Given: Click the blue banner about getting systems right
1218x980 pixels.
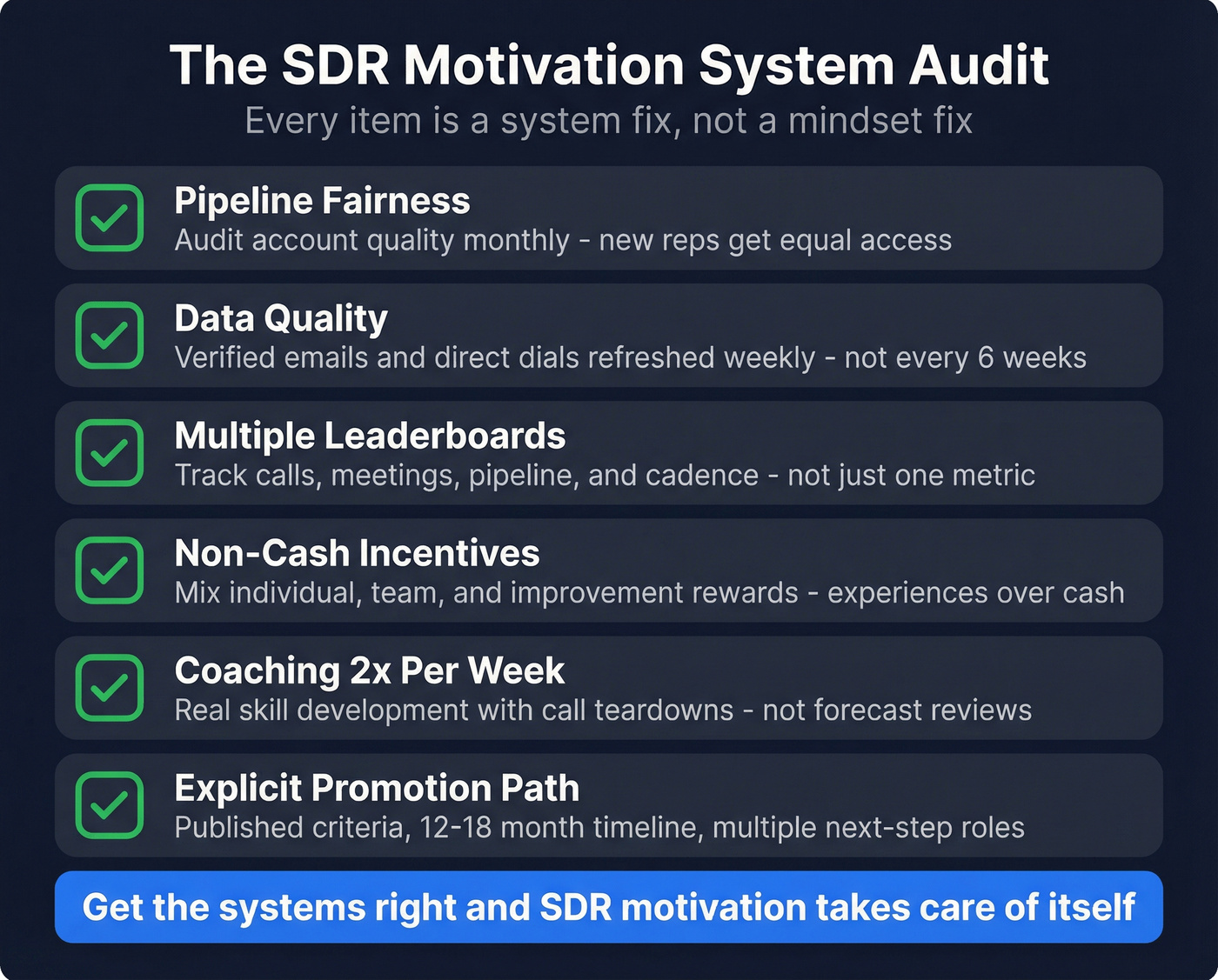Looking at the screenshot, I should 609,907.
